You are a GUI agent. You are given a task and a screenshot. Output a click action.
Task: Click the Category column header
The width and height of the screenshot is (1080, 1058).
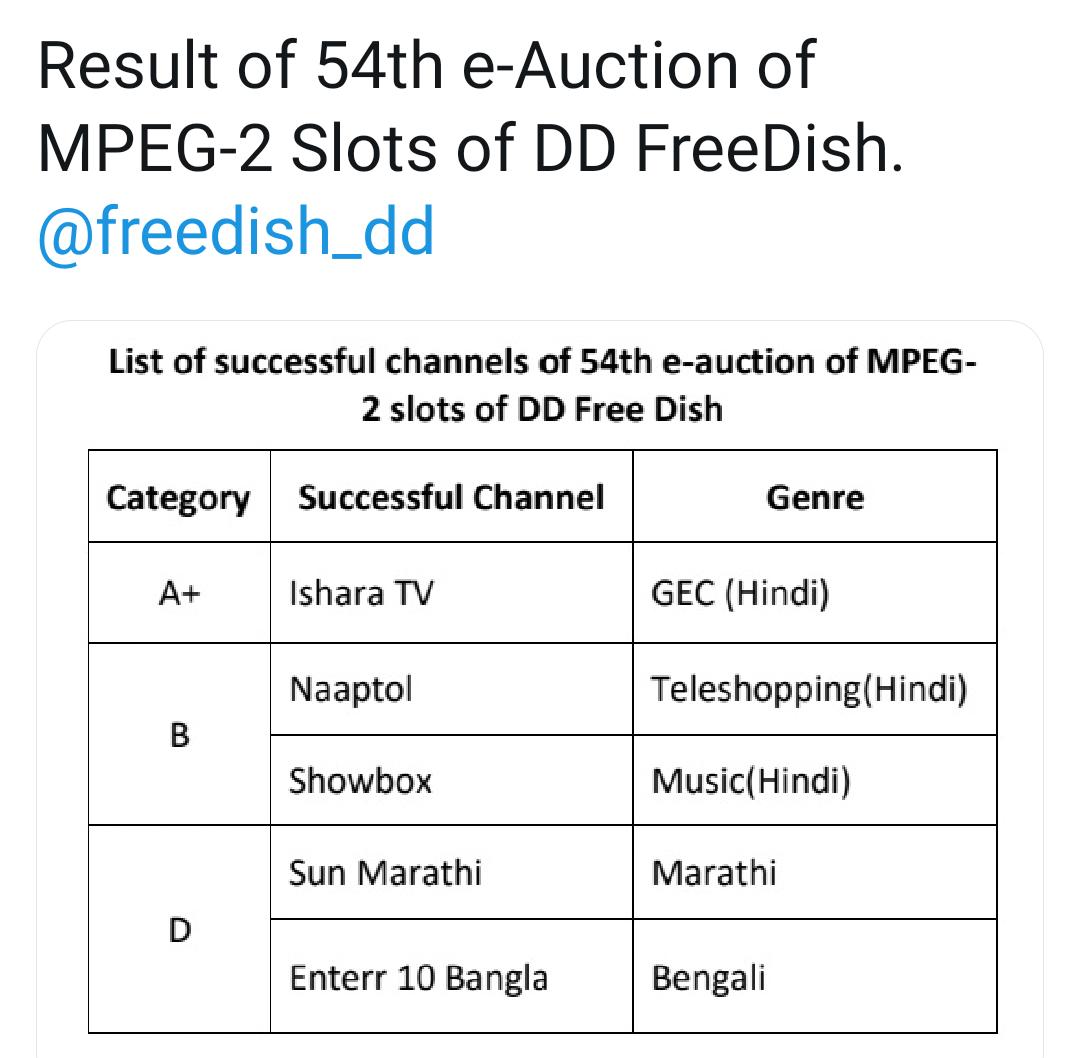tap(179, 497)
